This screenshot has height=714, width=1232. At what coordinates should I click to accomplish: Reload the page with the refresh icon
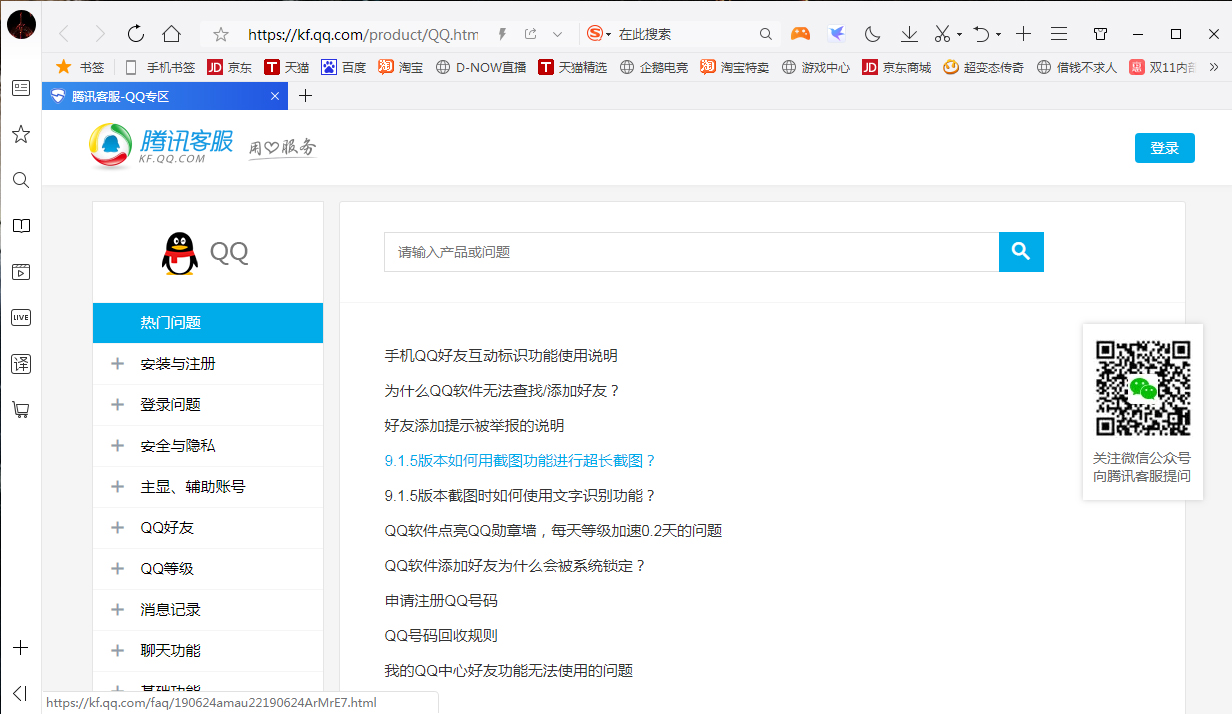coord(135,32)
